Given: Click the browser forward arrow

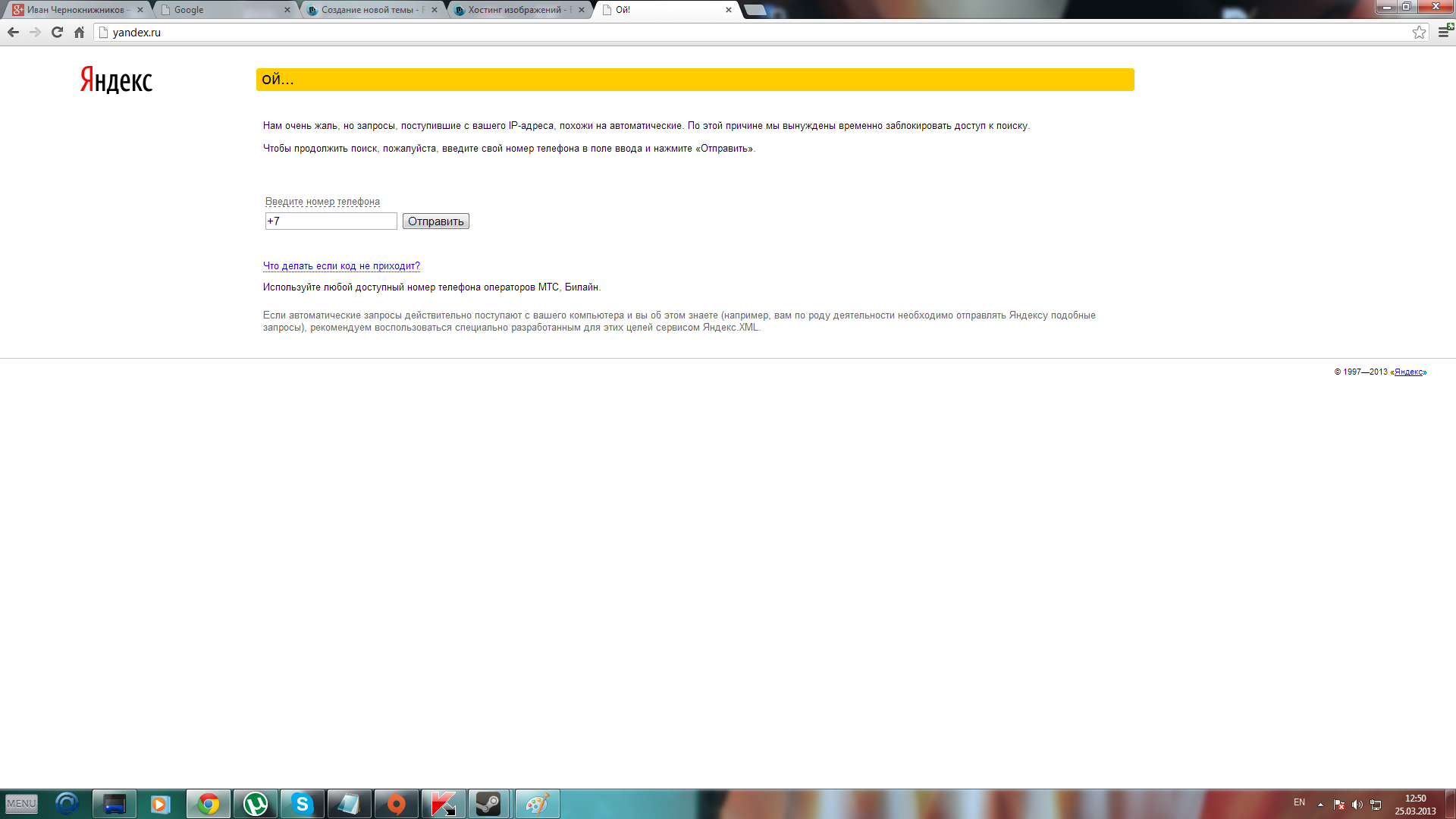Looking at the screenshot, I should click(x=35, y=32).
